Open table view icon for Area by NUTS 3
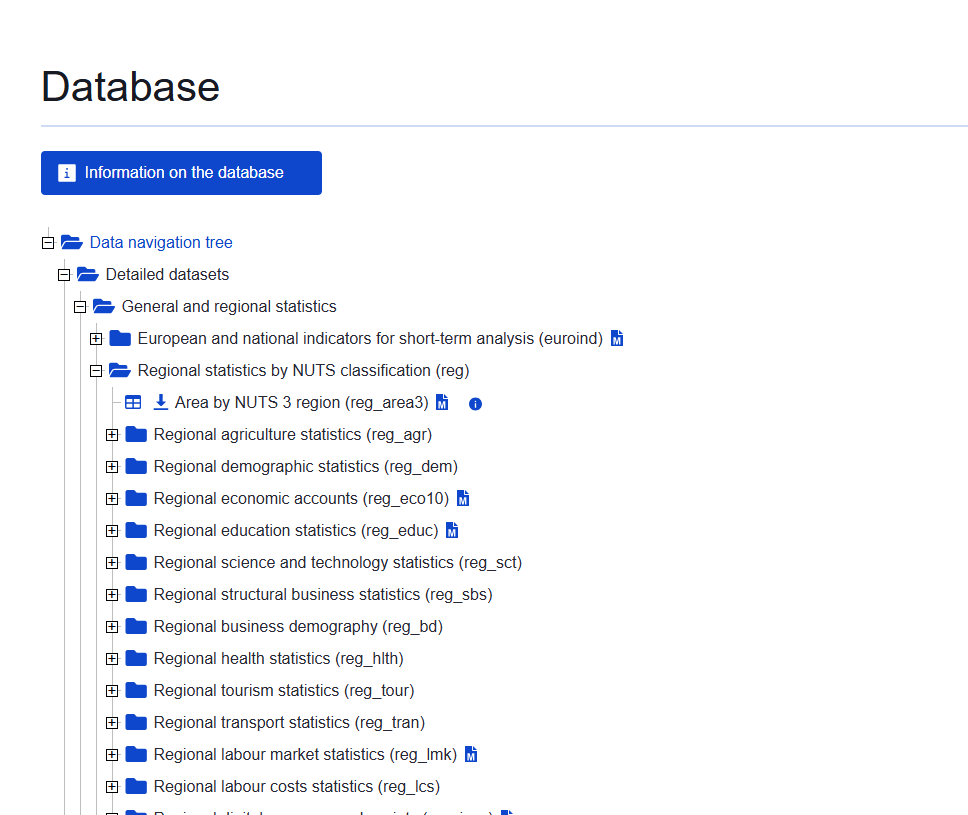Viewport: 968px width, 815px height. pos(133,403)
